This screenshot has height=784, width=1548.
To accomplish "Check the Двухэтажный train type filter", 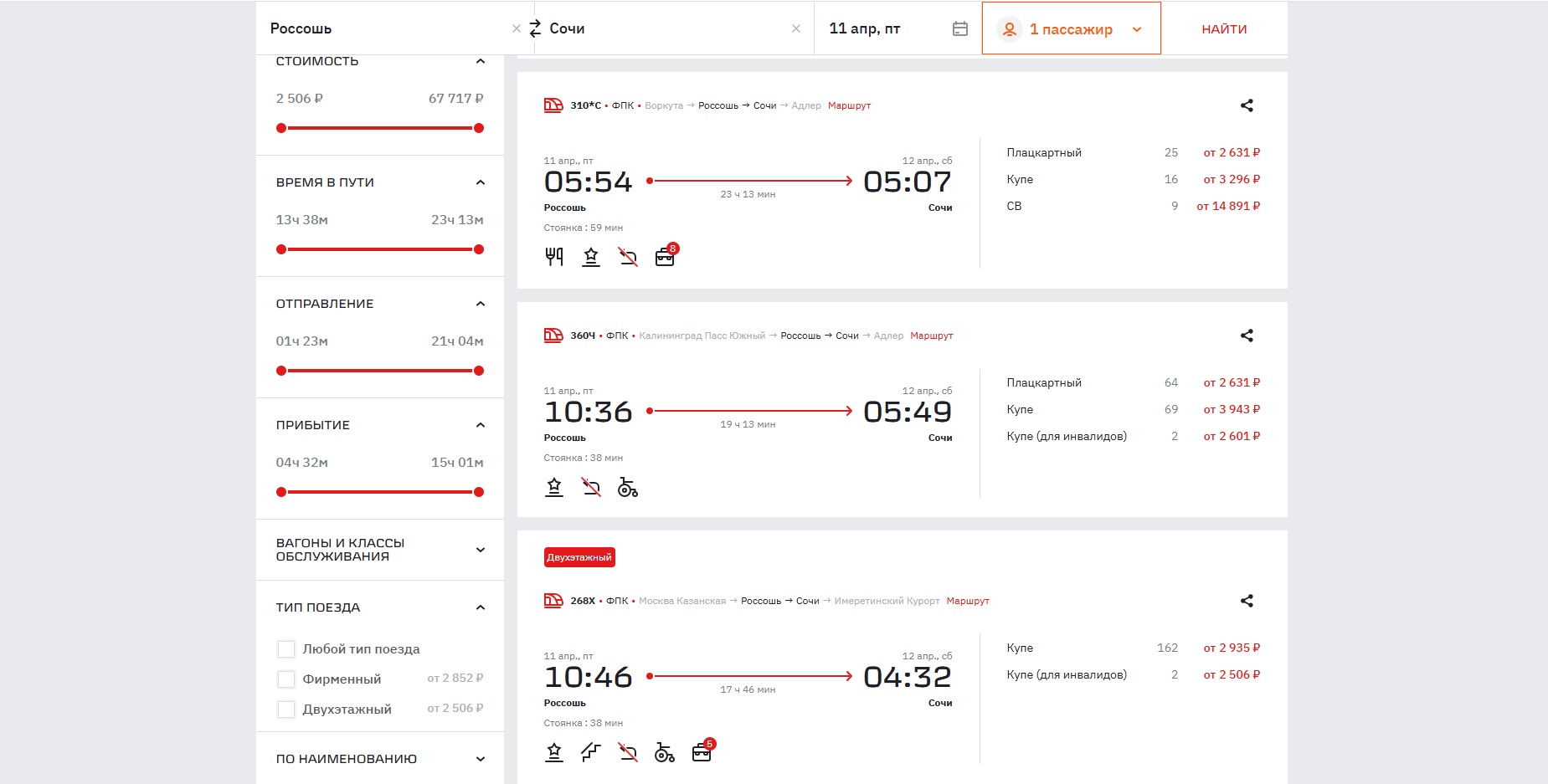I will click(x=286, y=710).
